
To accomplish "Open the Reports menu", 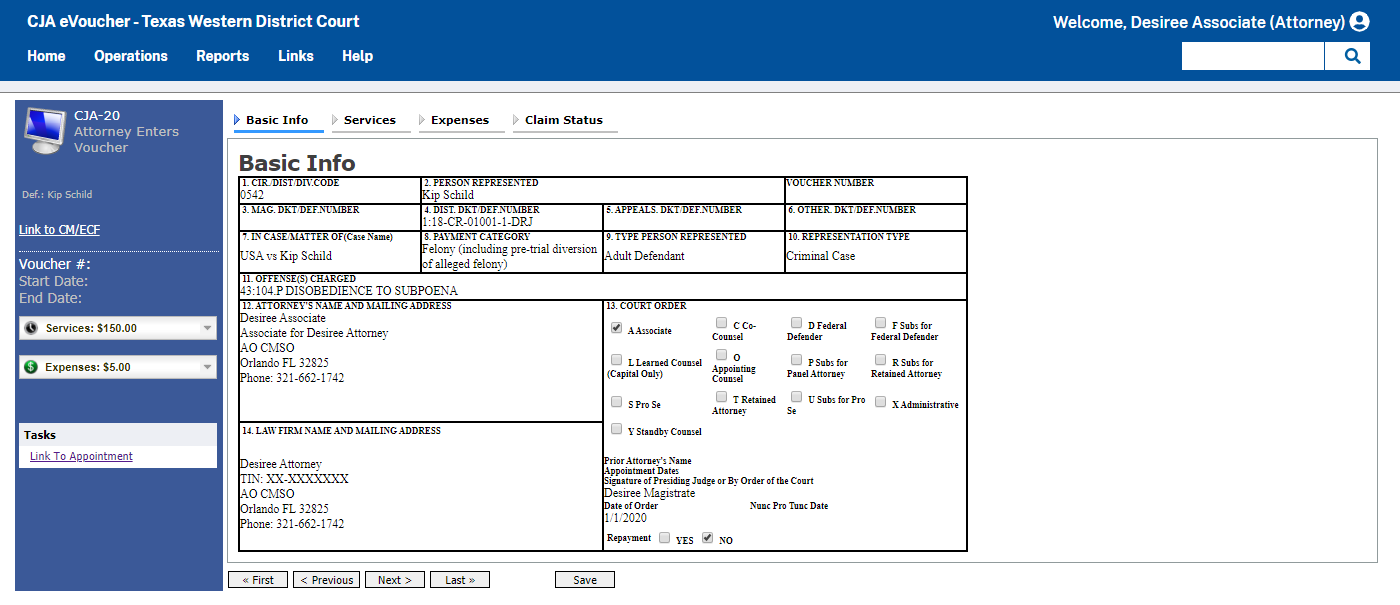I will (222, 56).
